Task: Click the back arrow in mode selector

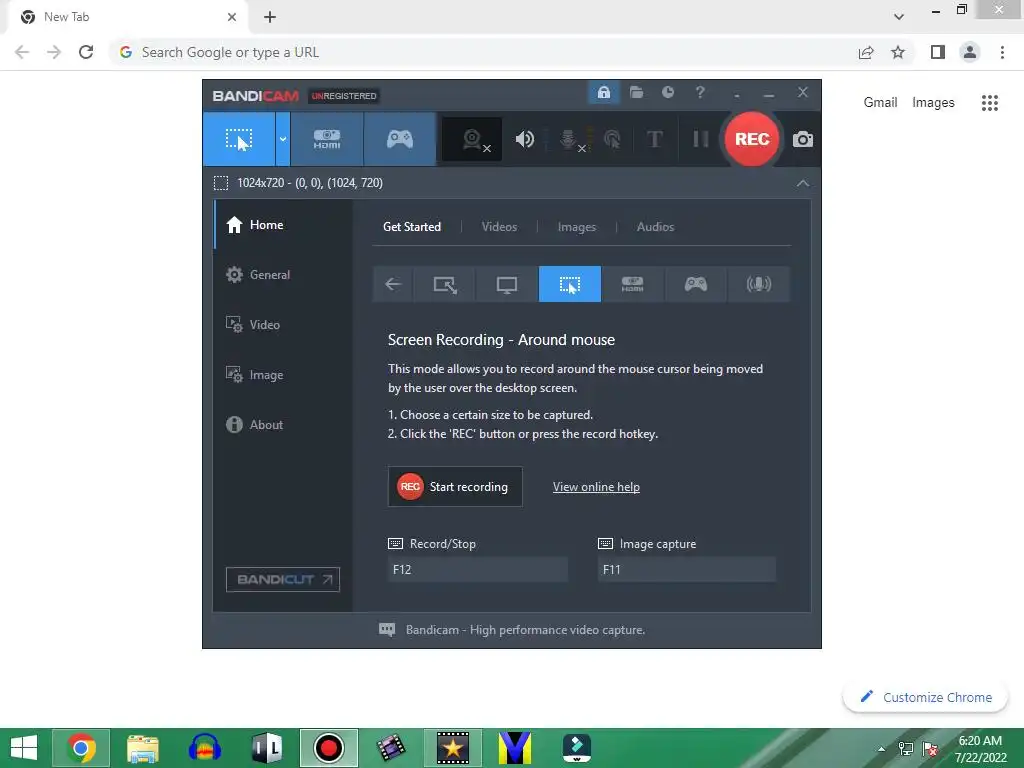Action: tap(392, 284)
